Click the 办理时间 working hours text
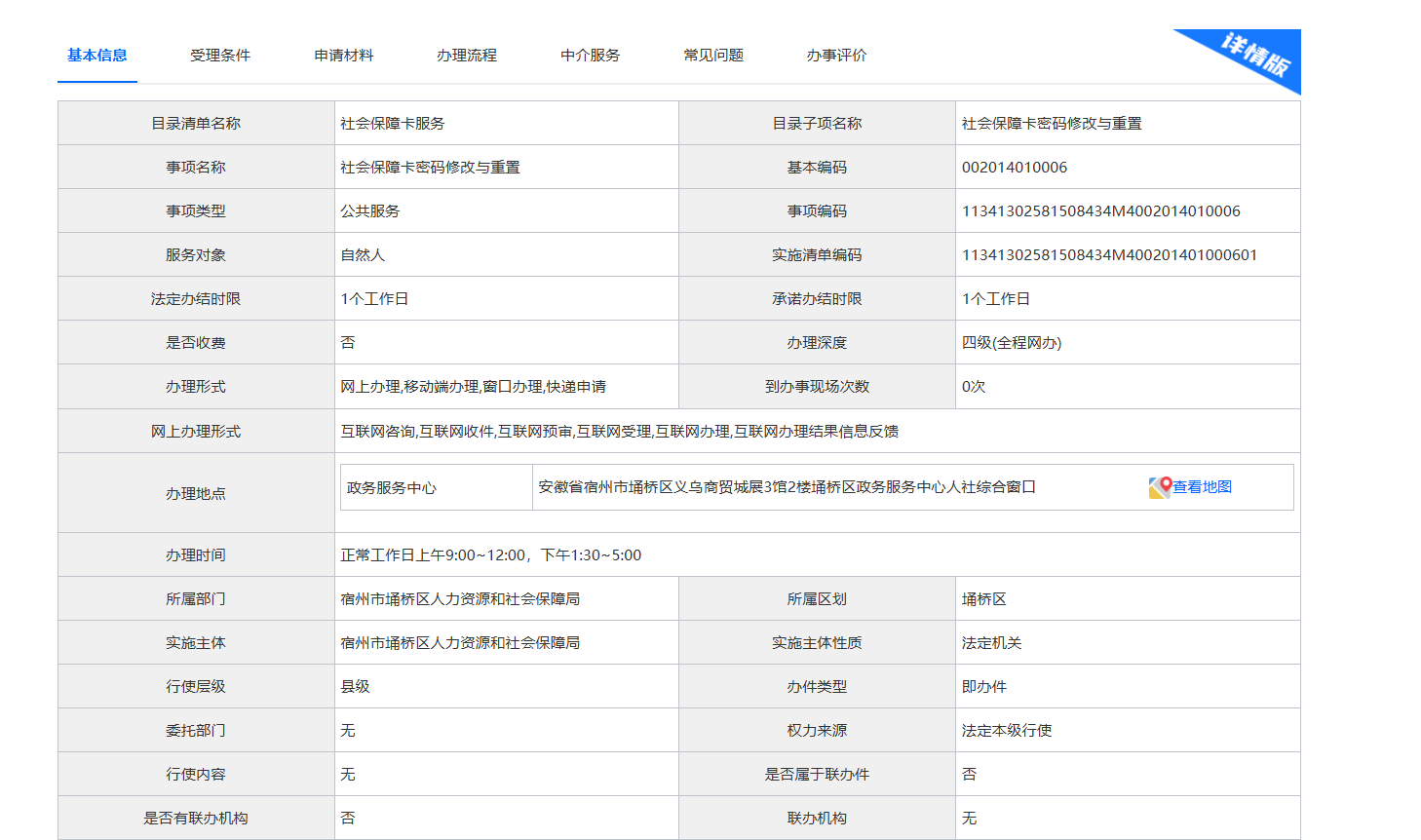 [490, 555]
